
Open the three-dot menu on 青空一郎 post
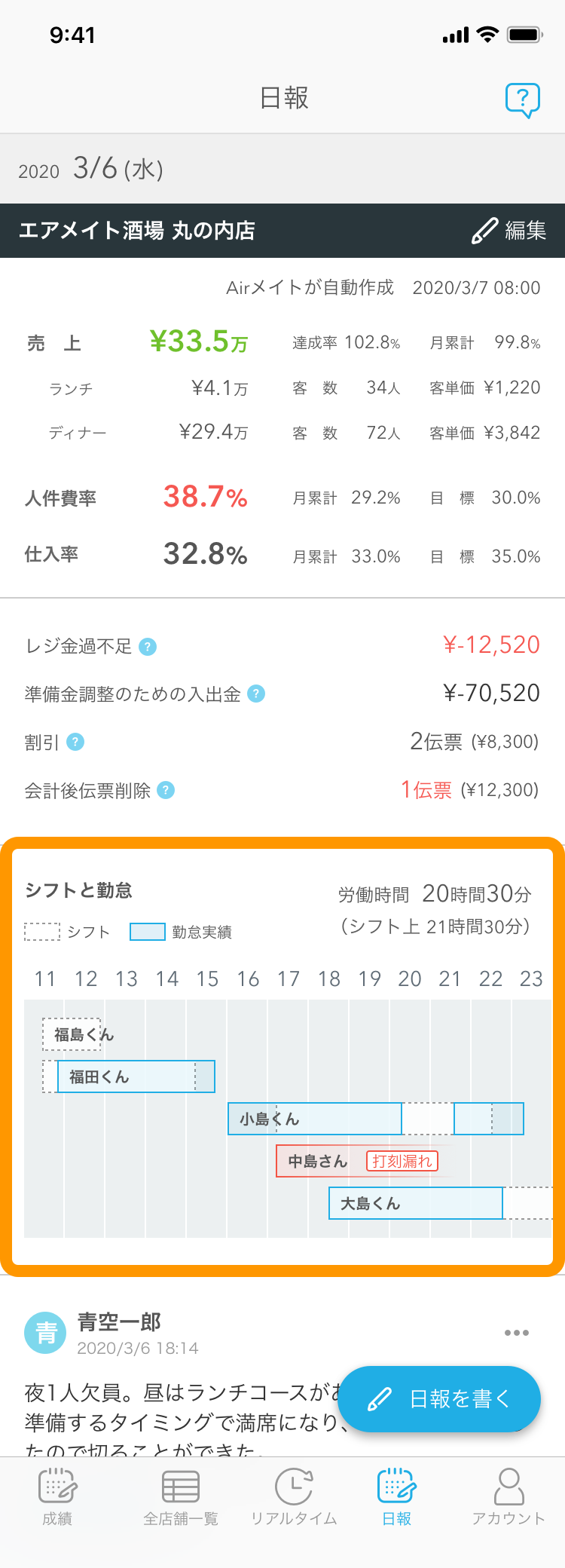pyautogui.click(x=517, y=1333)
